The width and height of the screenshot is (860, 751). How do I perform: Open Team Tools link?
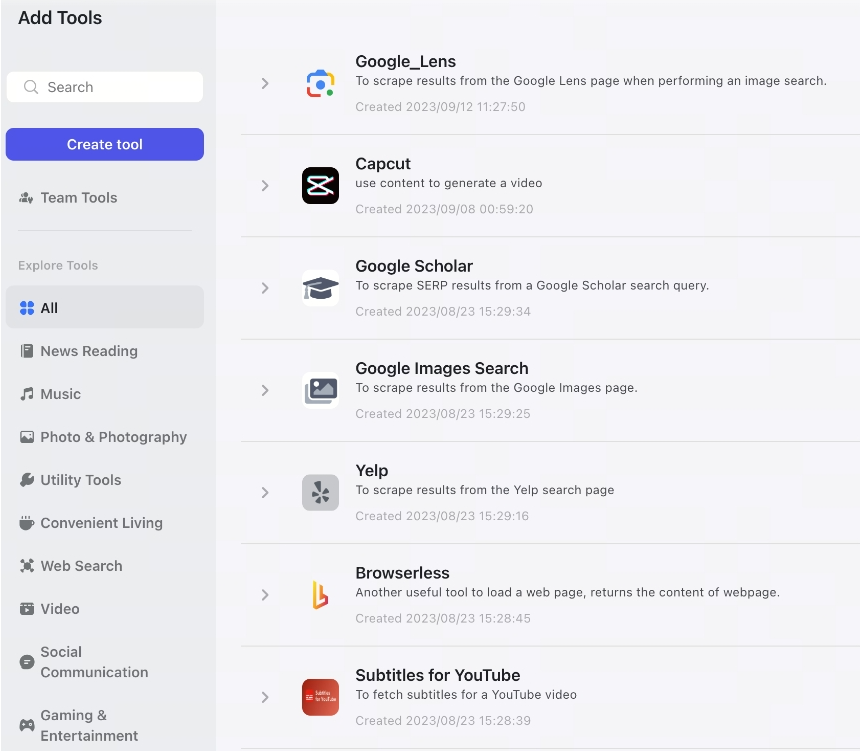click(x=79, y=198)
